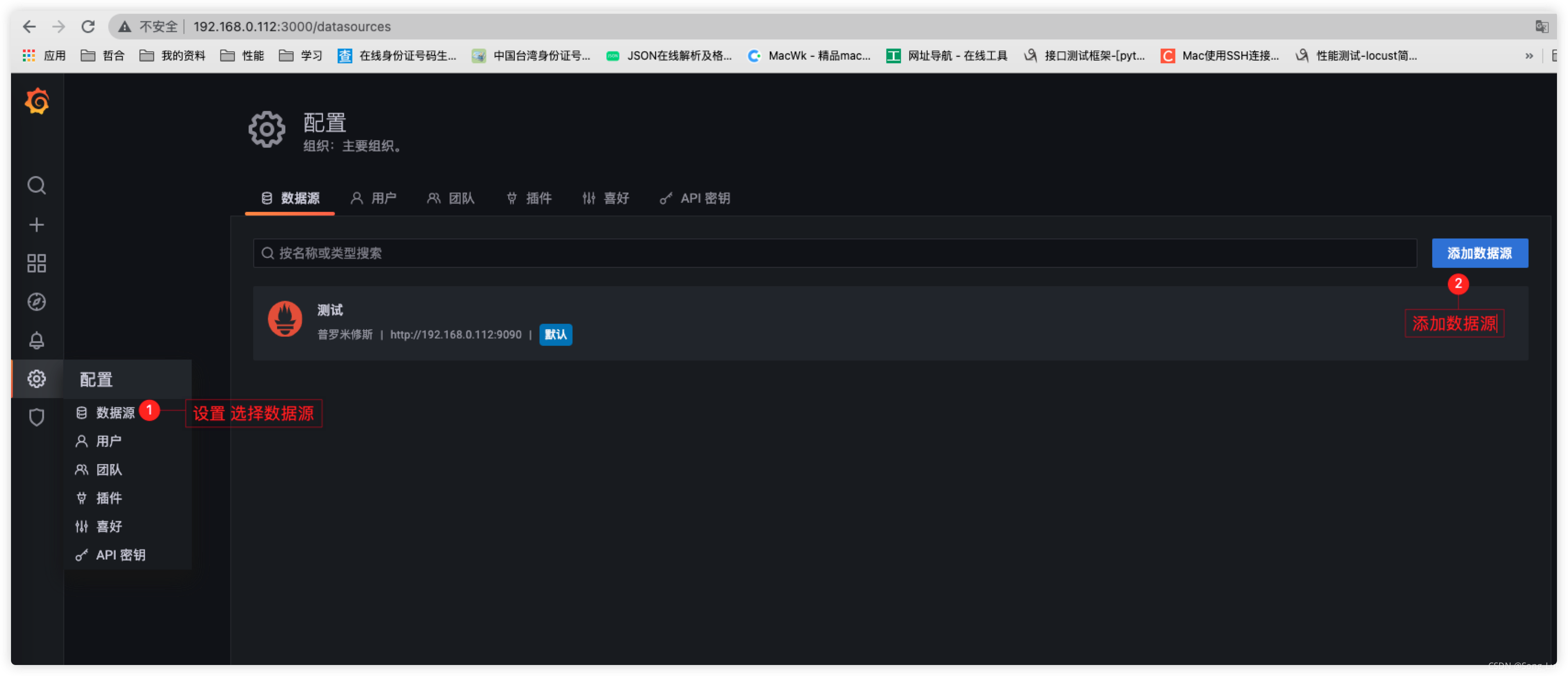Viewport: 1568px width, 676px height.
Task: Reload the page with browser refresh icon
Action: tap(88, 27)
